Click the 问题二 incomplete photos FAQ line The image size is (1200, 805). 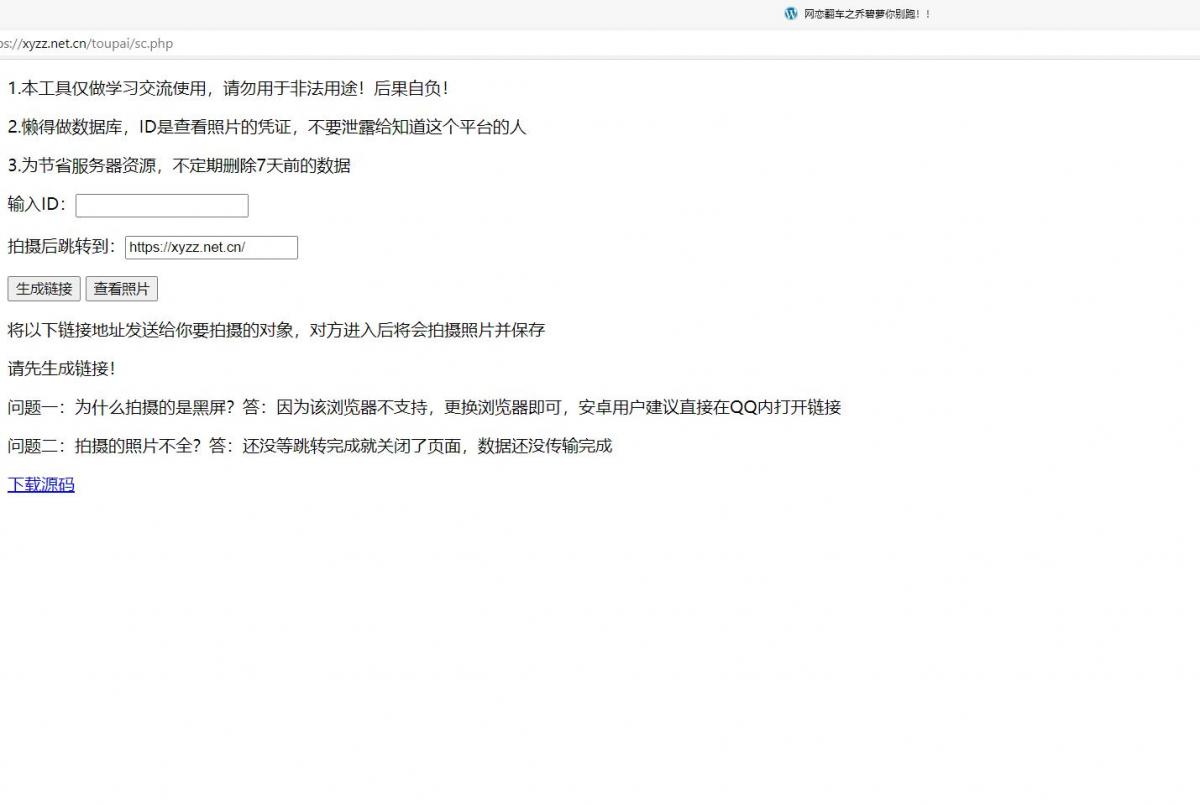(x=309, y=446)
